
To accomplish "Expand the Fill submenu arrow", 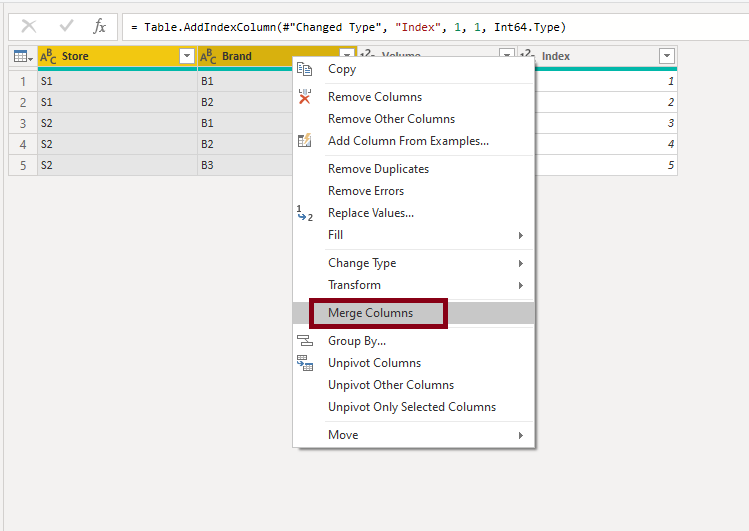I will coord(521,235).
